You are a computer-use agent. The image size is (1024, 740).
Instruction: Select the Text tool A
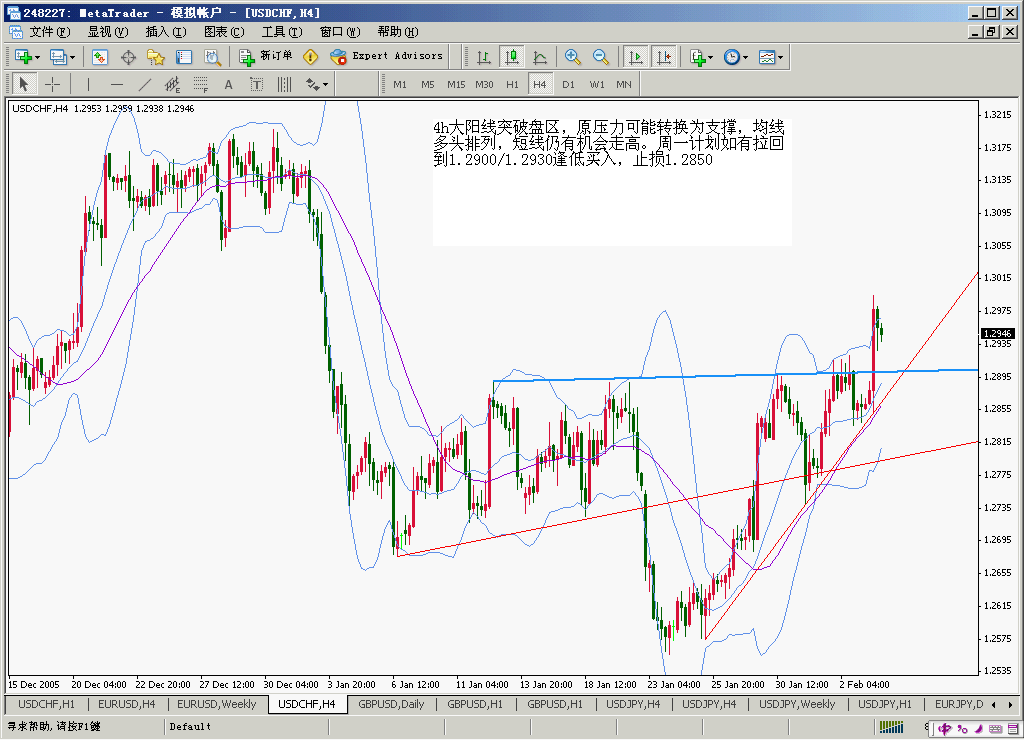(229, 84)
